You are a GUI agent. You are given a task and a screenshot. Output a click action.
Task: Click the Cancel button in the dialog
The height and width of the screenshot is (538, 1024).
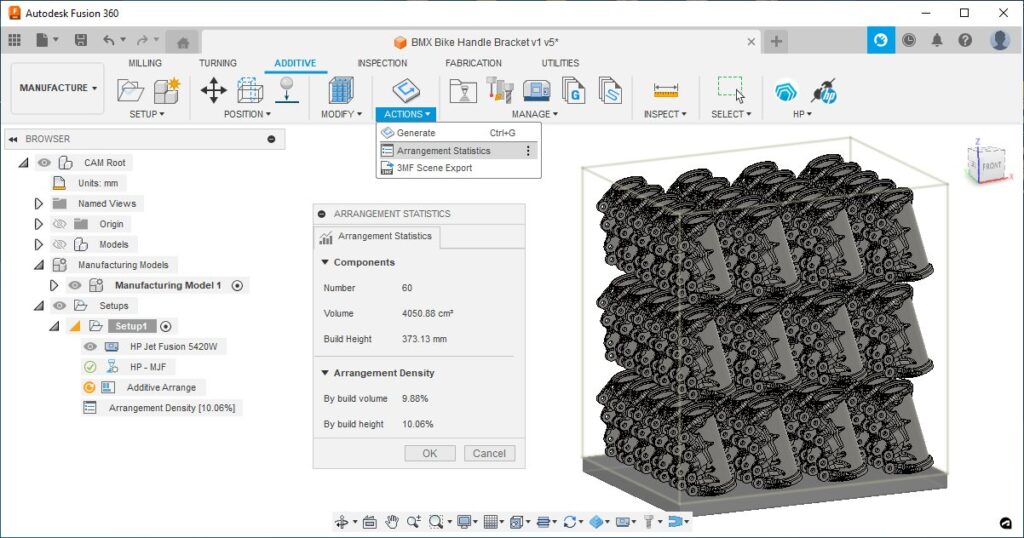coord(489,453)
